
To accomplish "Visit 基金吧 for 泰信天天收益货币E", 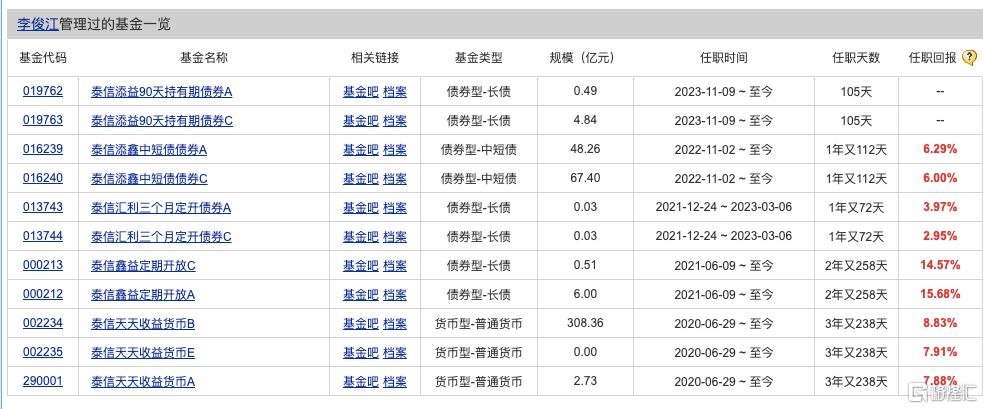I will click(360, 353).
